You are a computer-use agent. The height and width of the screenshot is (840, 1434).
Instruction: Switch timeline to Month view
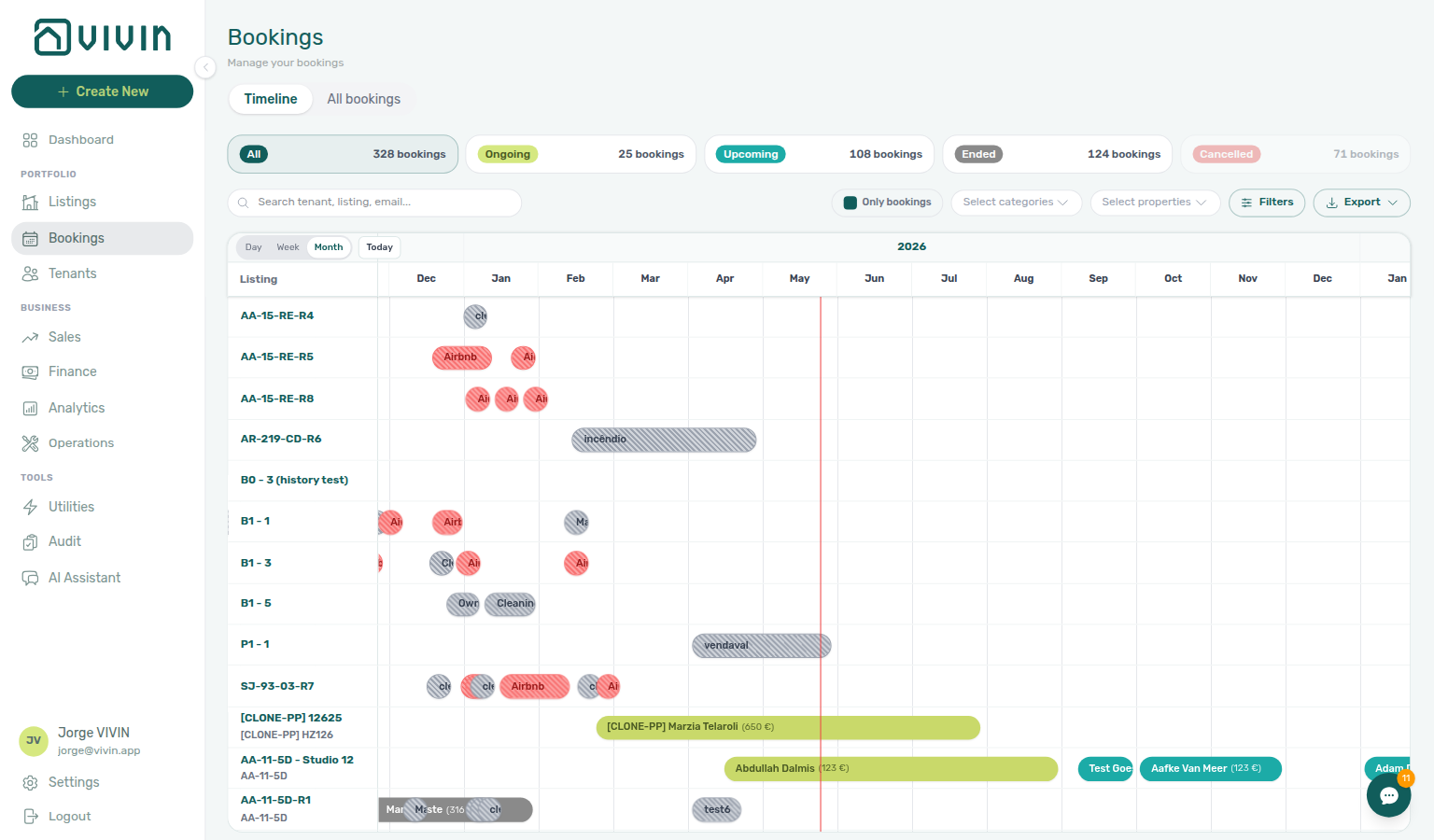pyautogui.click(x=329, y=247)
